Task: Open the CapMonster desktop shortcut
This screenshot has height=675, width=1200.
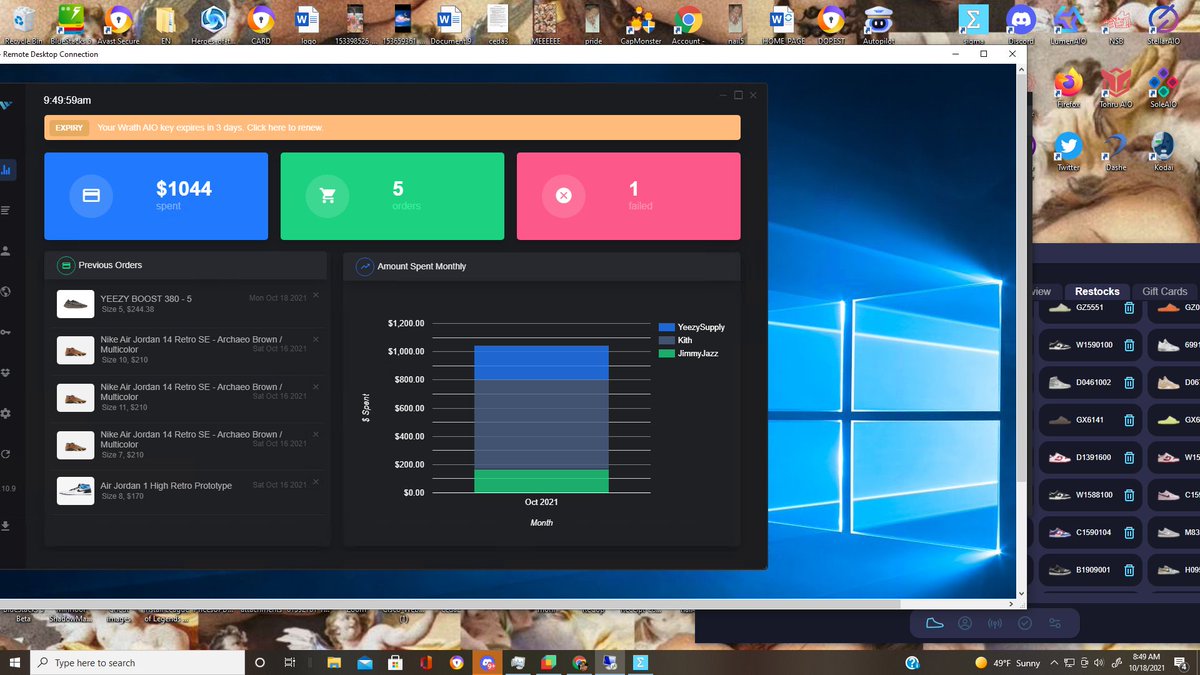Action: pyautogui.click(x=640, y=24)
